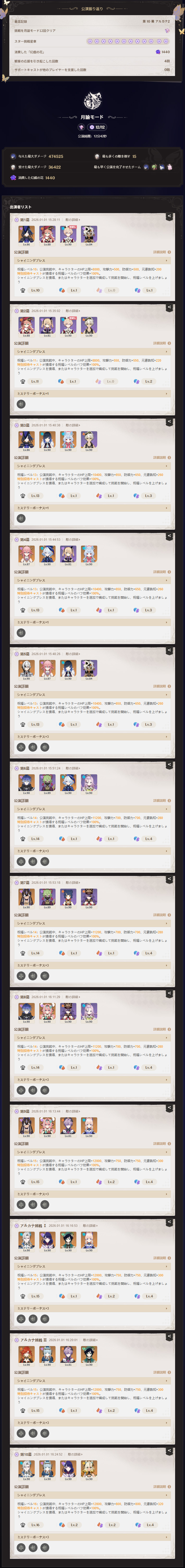Open 敵の詳細 for Act 1

click(72, 220)
